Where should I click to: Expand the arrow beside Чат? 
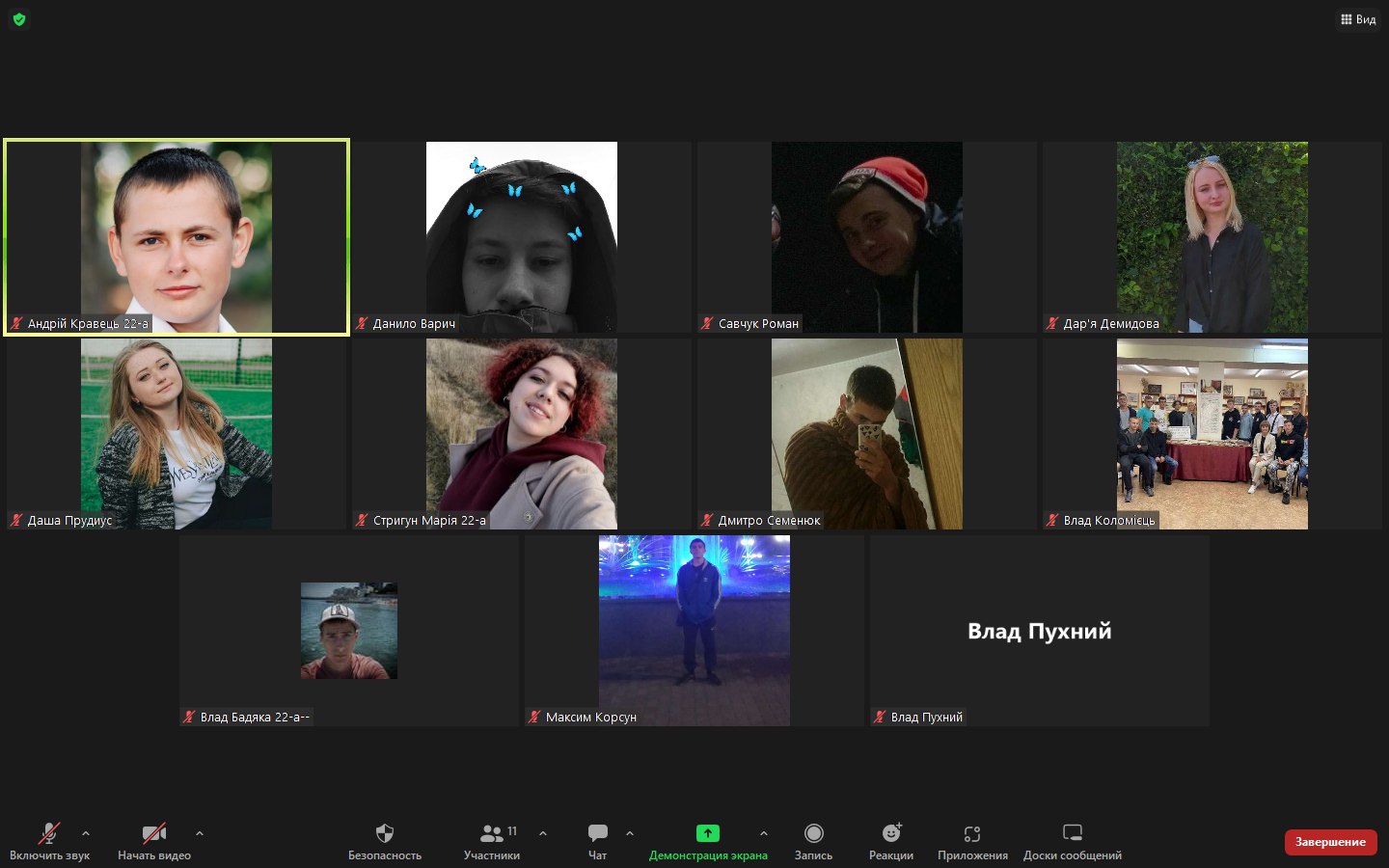point(630,833)
